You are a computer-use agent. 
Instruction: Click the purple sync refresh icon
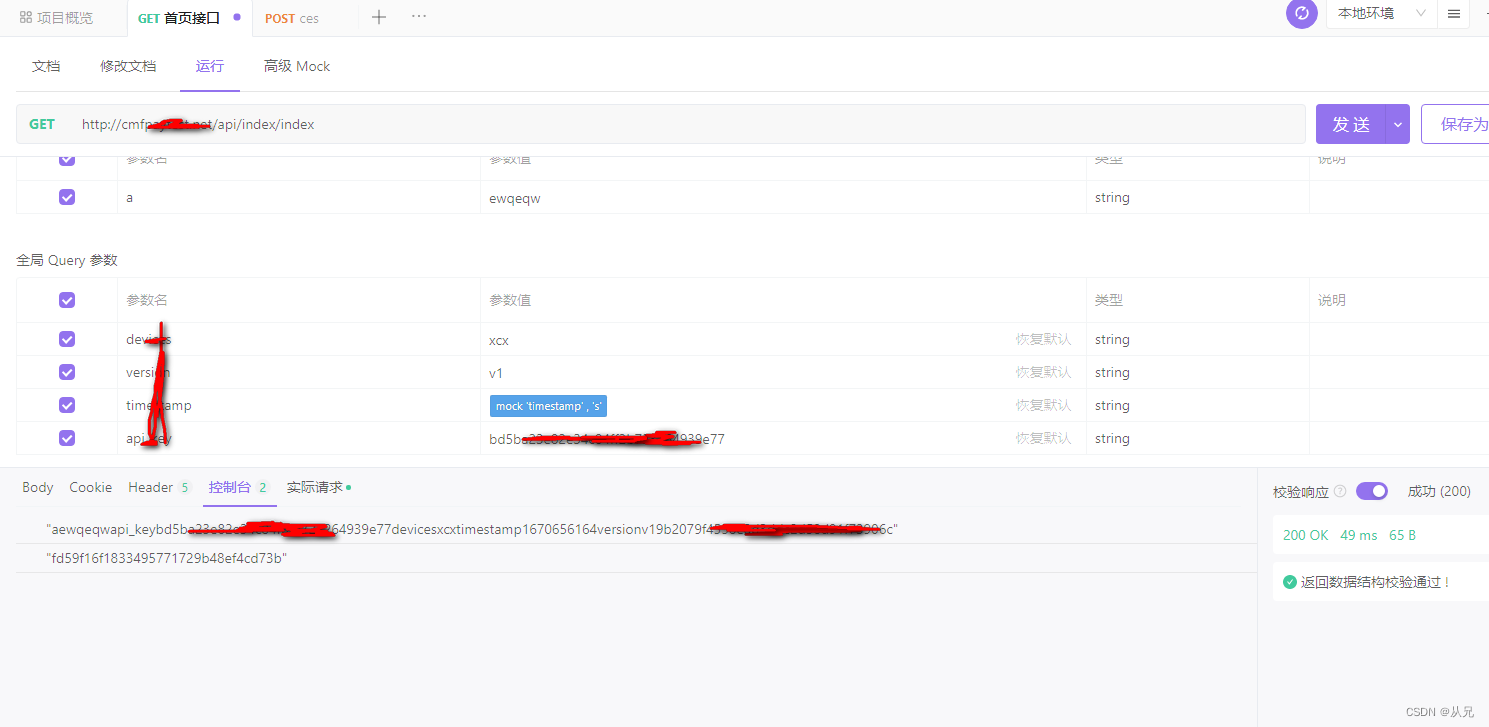1301,14
